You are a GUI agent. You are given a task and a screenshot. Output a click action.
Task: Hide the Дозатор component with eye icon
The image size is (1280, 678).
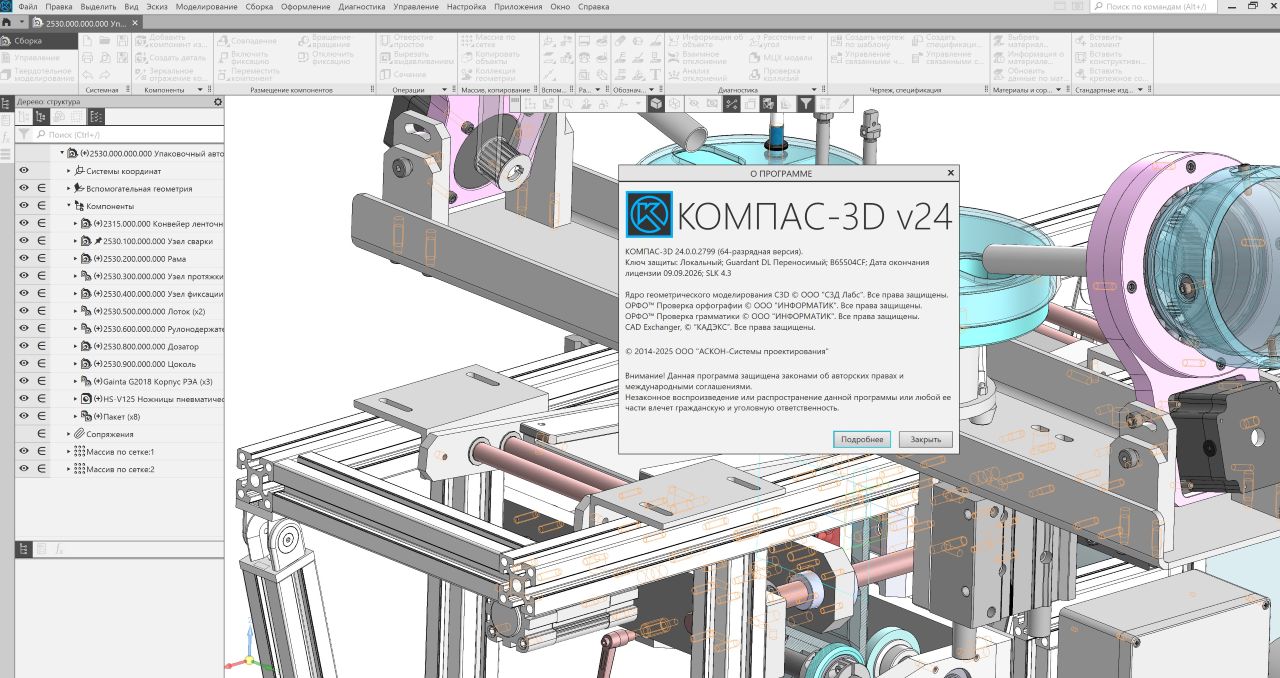click(x=24, y=346)
